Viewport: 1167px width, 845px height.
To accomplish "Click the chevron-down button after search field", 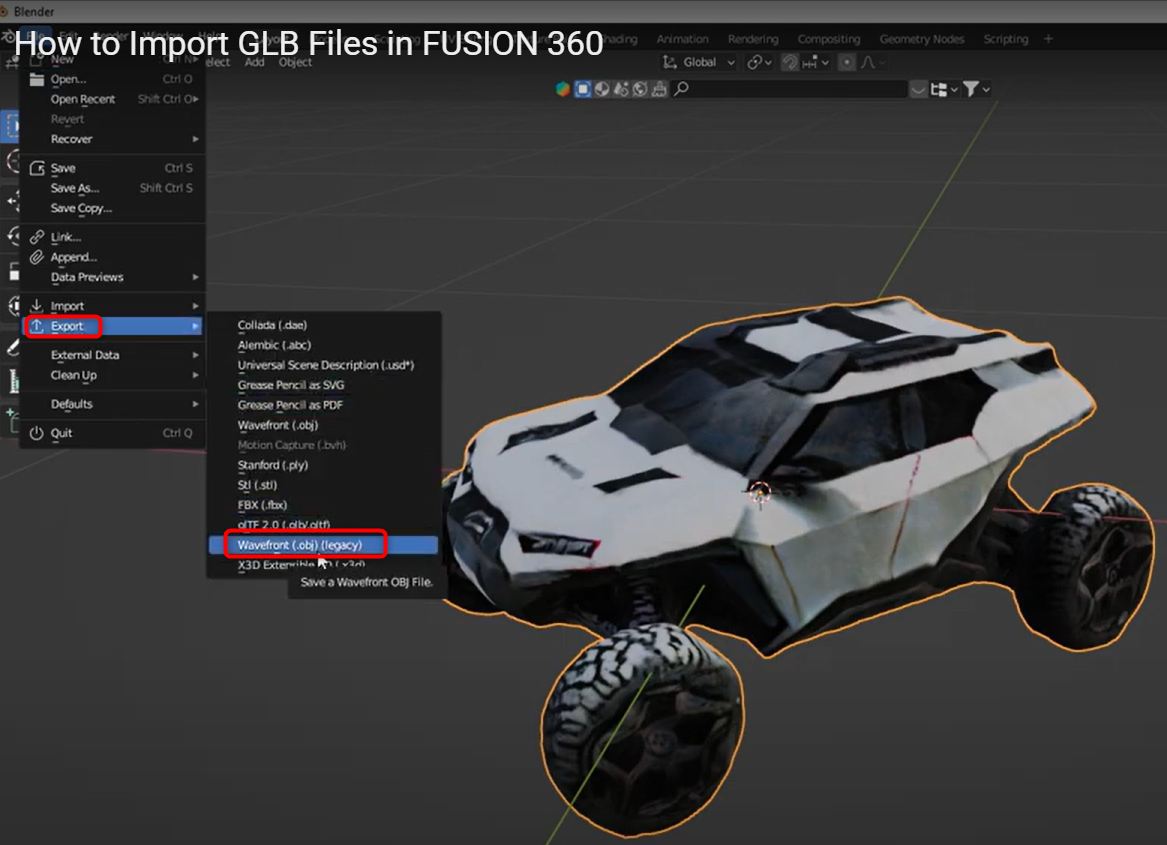I will click(918, 89).
